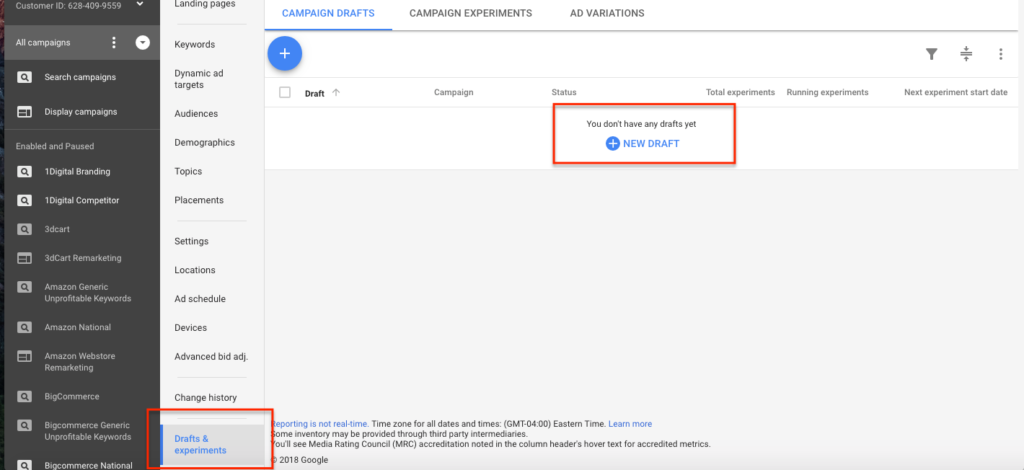The width and height of the screenshot is (1024, 470).
Task: Click the 1Digital Competitor campaign icon
Action: coord(24,201)
